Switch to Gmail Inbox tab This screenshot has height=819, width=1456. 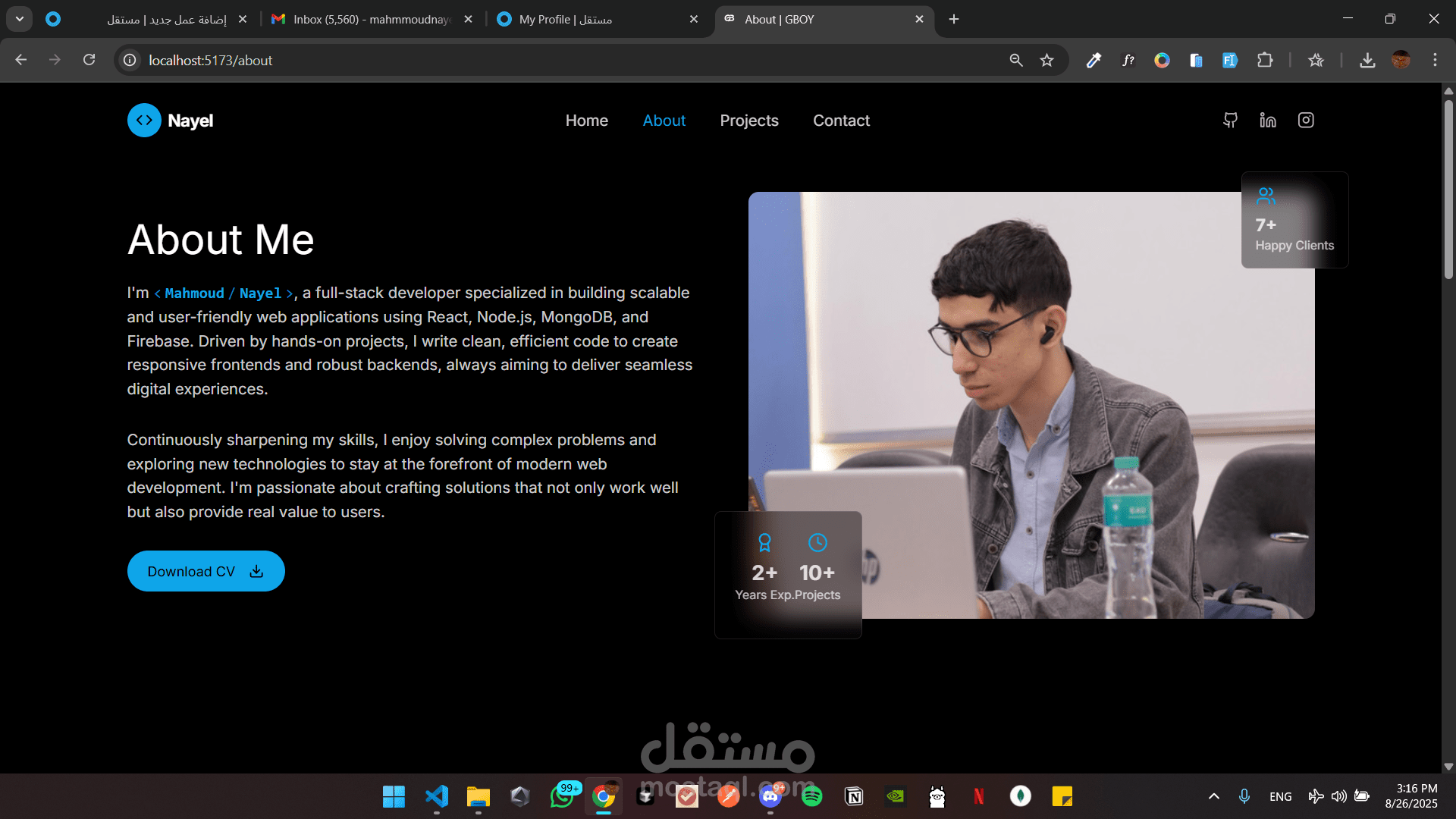pyautogui.click(x=372, y=20)
